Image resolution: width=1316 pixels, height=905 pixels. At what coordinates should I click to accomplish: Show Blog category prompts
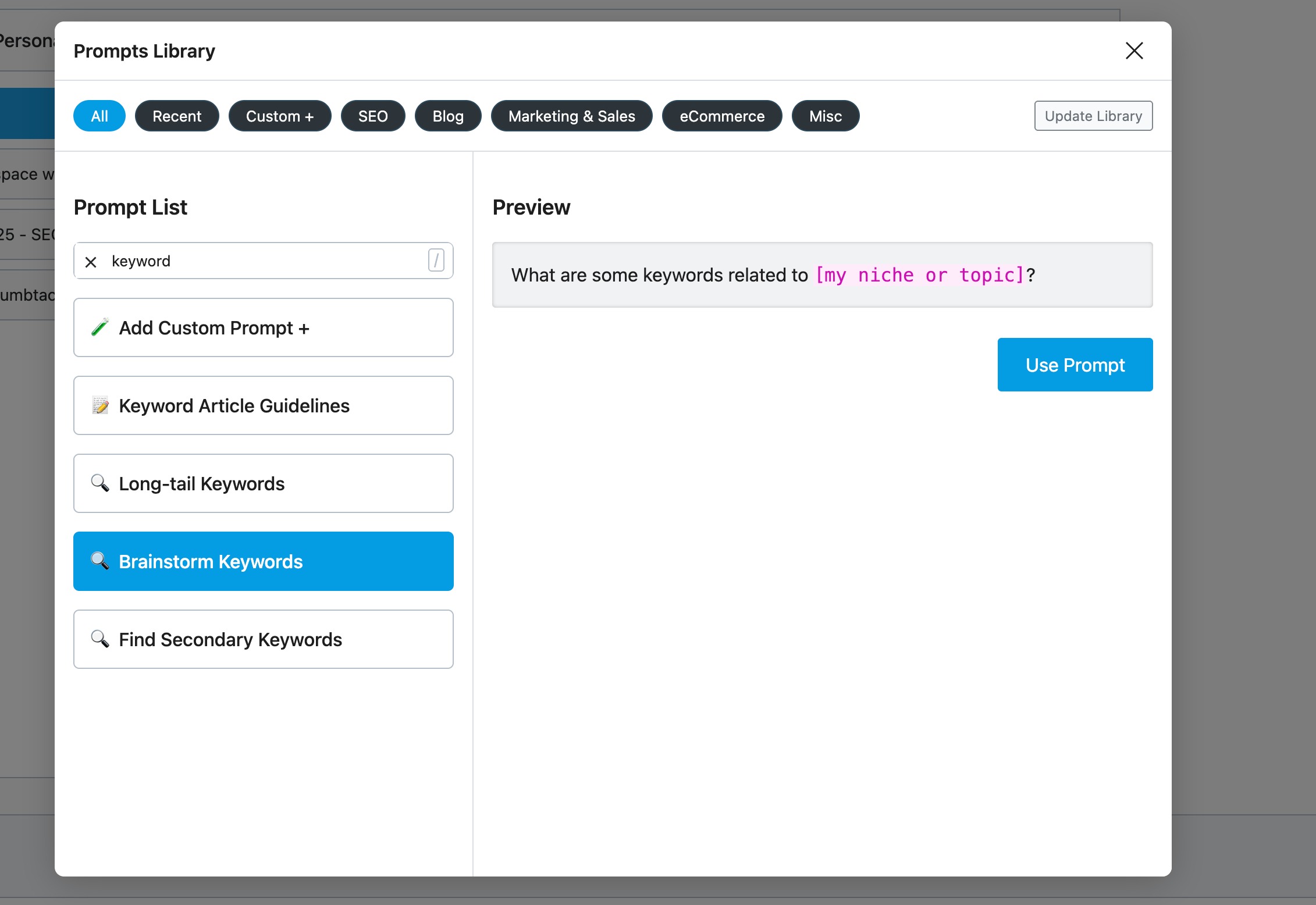[448, 116]
